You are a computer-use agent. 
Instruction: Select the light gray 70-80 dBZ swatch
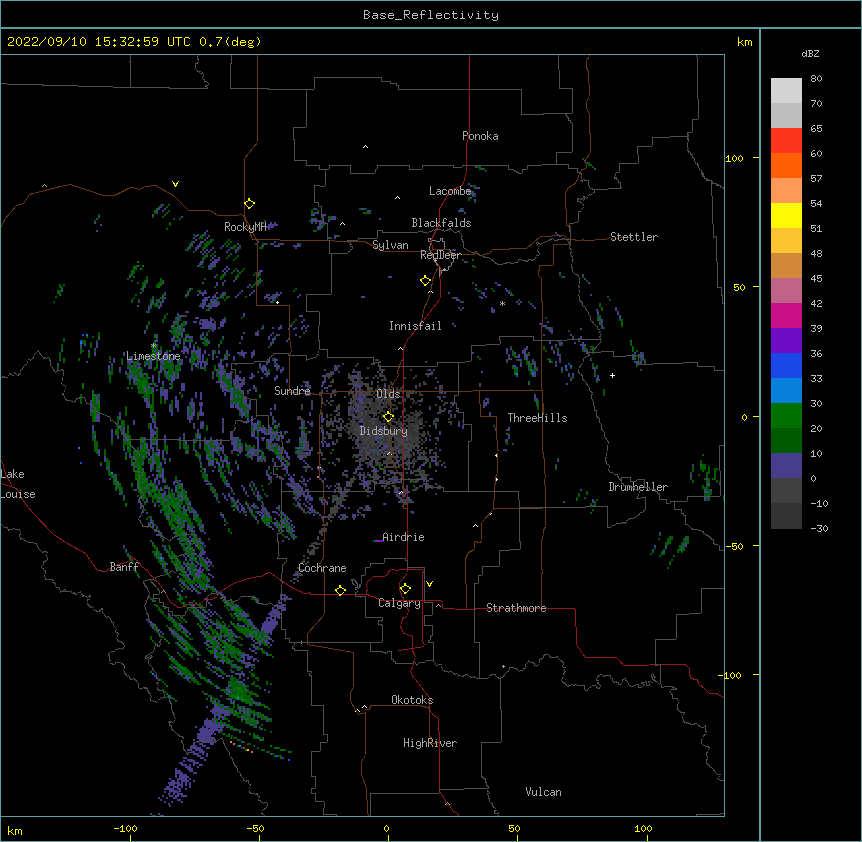(x=786, y=91)
